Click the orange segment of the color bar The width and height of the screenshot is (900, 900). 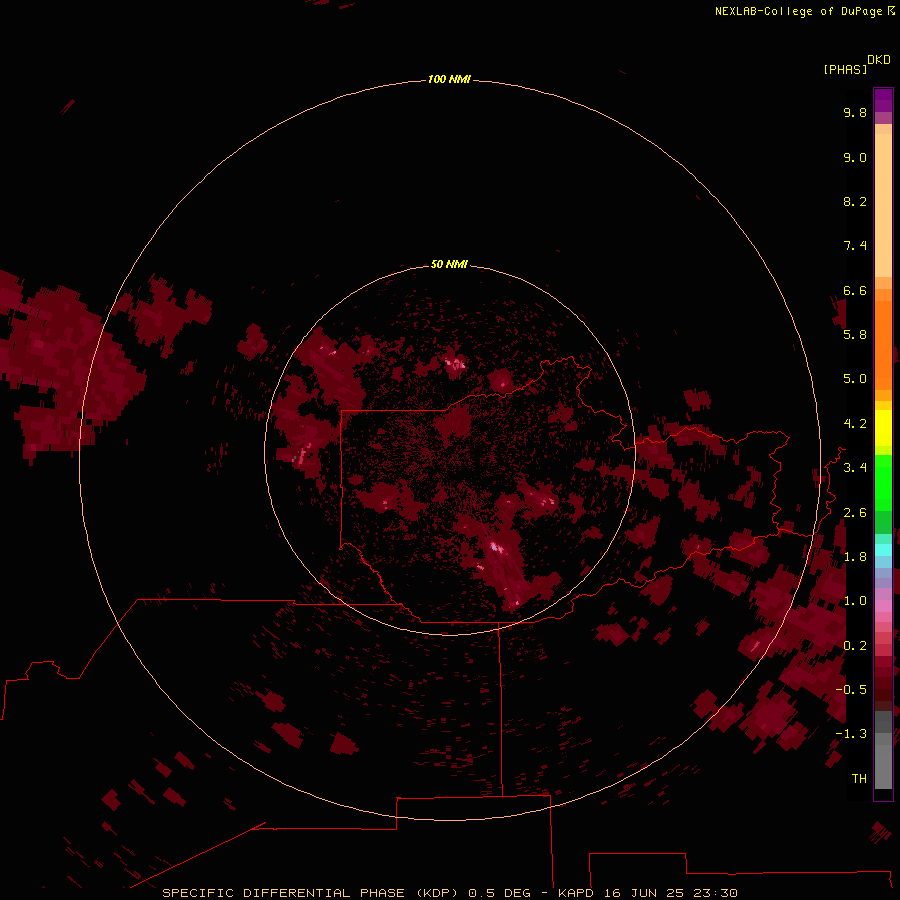(x=883, y=344)
